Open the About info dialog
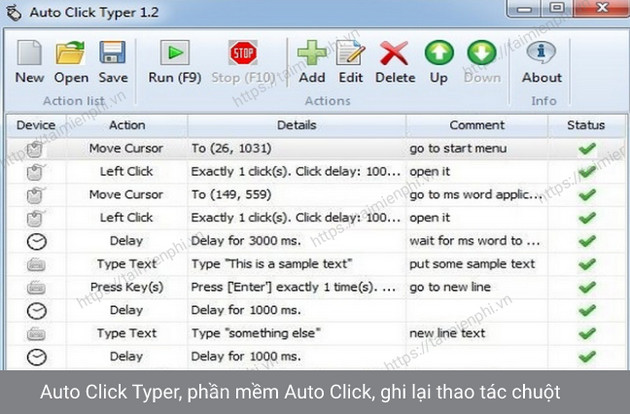This screenshot has height=414, width=630. 542,62
